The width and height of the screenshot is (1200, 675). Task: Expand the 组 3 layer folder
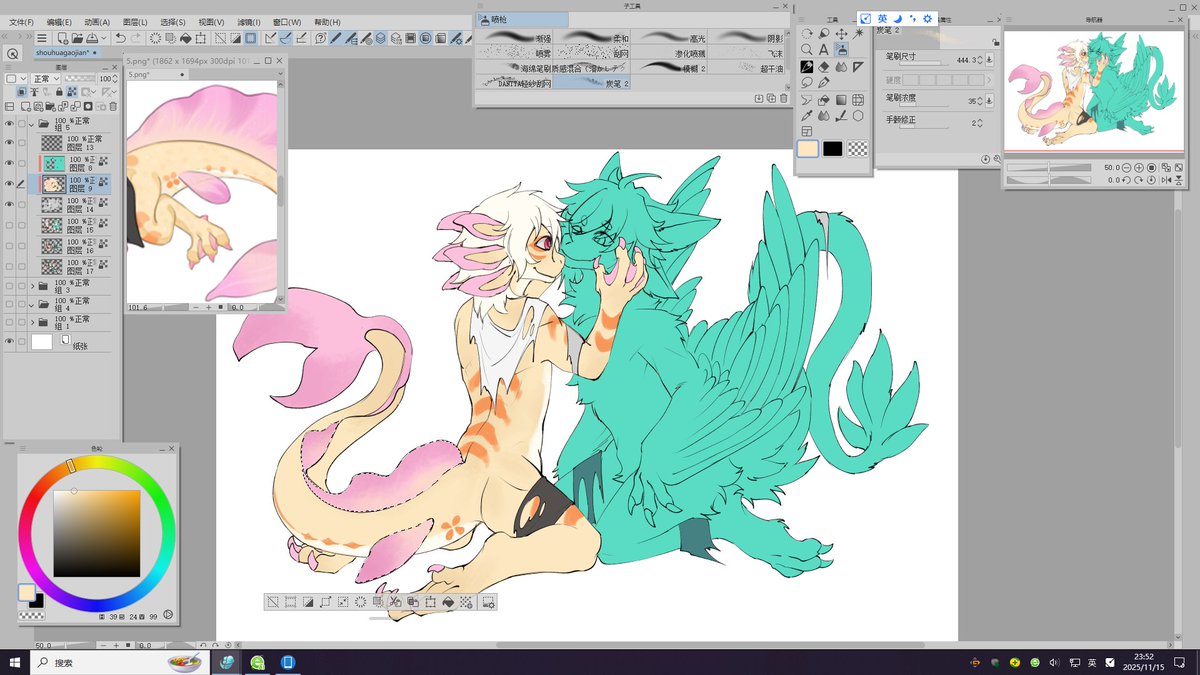point(33,286)
